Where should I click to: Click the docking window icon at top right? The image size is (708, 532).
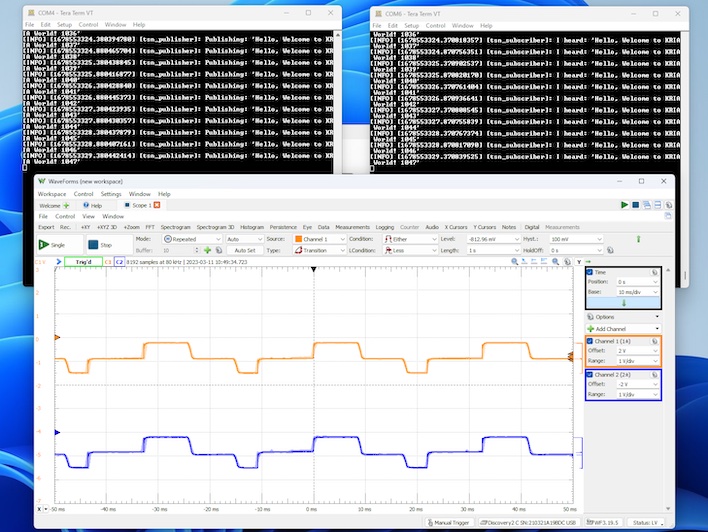(x=668, y=216)
